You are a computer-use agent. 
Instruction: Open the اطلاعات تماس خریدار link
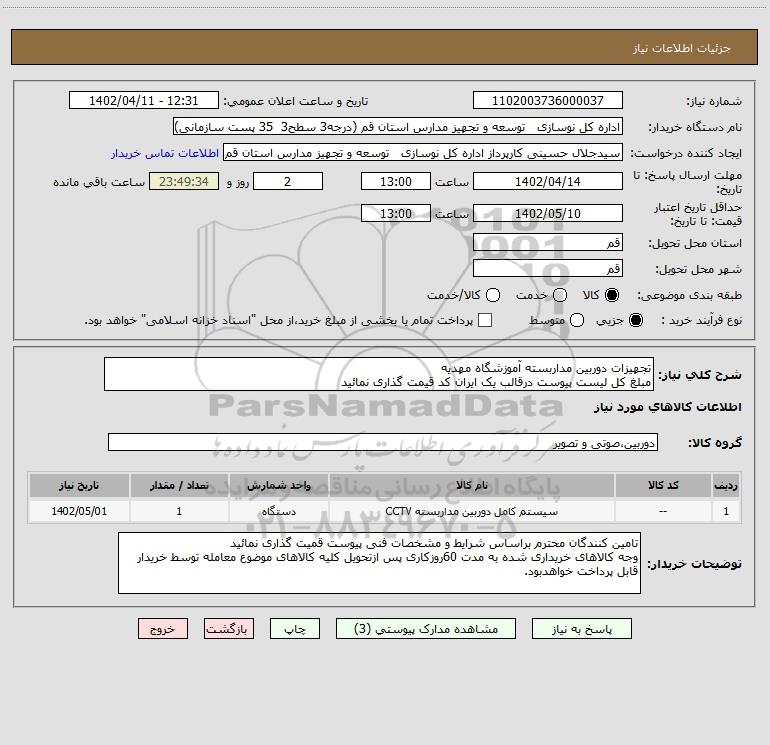165,153
